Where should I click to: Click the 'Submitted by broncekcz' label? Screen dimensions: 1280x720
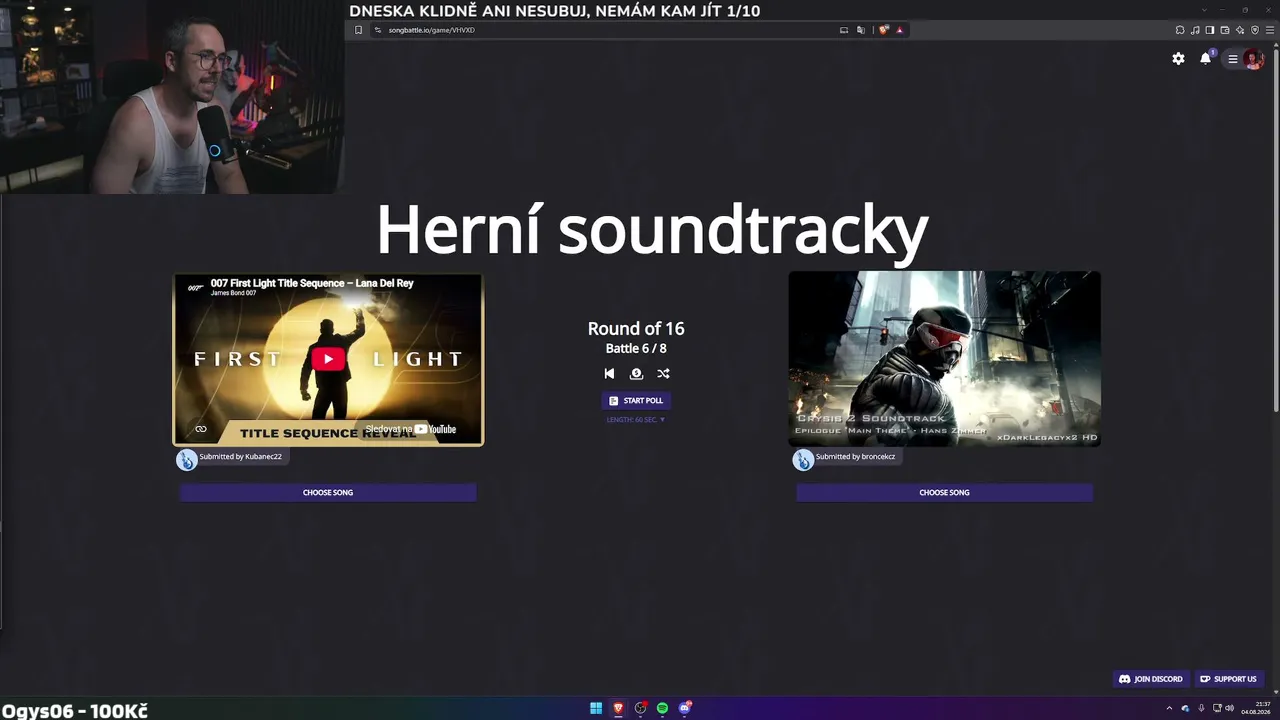tap(855, 456)
